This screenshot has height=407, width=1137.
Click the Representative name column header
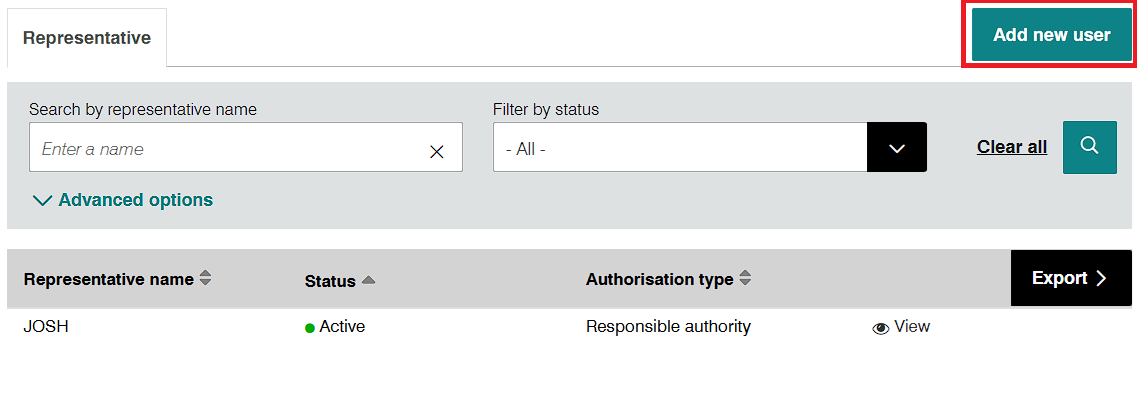tap(108, 279)
